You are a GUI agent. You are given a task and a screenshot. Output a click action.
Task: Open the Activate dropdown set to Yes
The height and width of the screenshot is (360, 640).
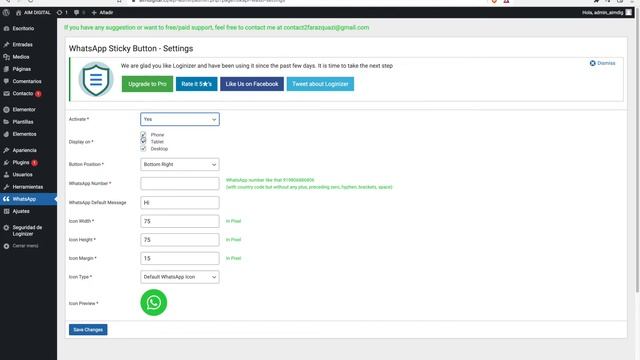click(x=180, y=119)
